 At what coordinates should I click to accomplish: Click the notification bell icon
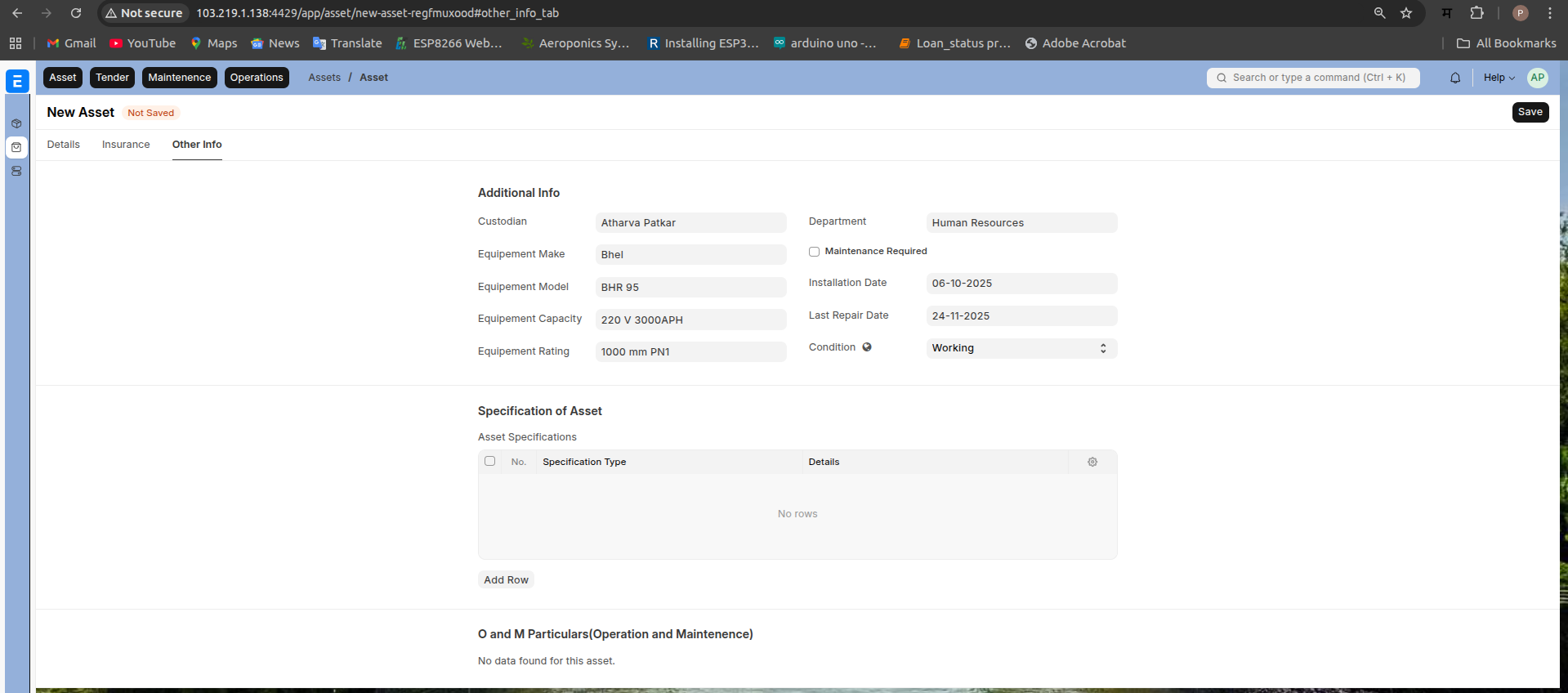(1454, 78)
